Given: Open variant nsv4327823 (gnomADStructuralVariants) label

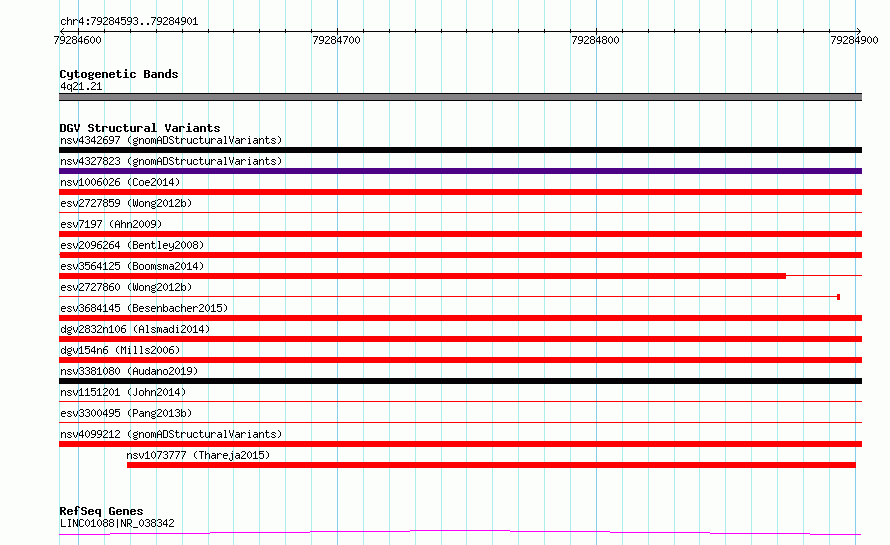Looking at the screenshot, I should click(171, 161).
